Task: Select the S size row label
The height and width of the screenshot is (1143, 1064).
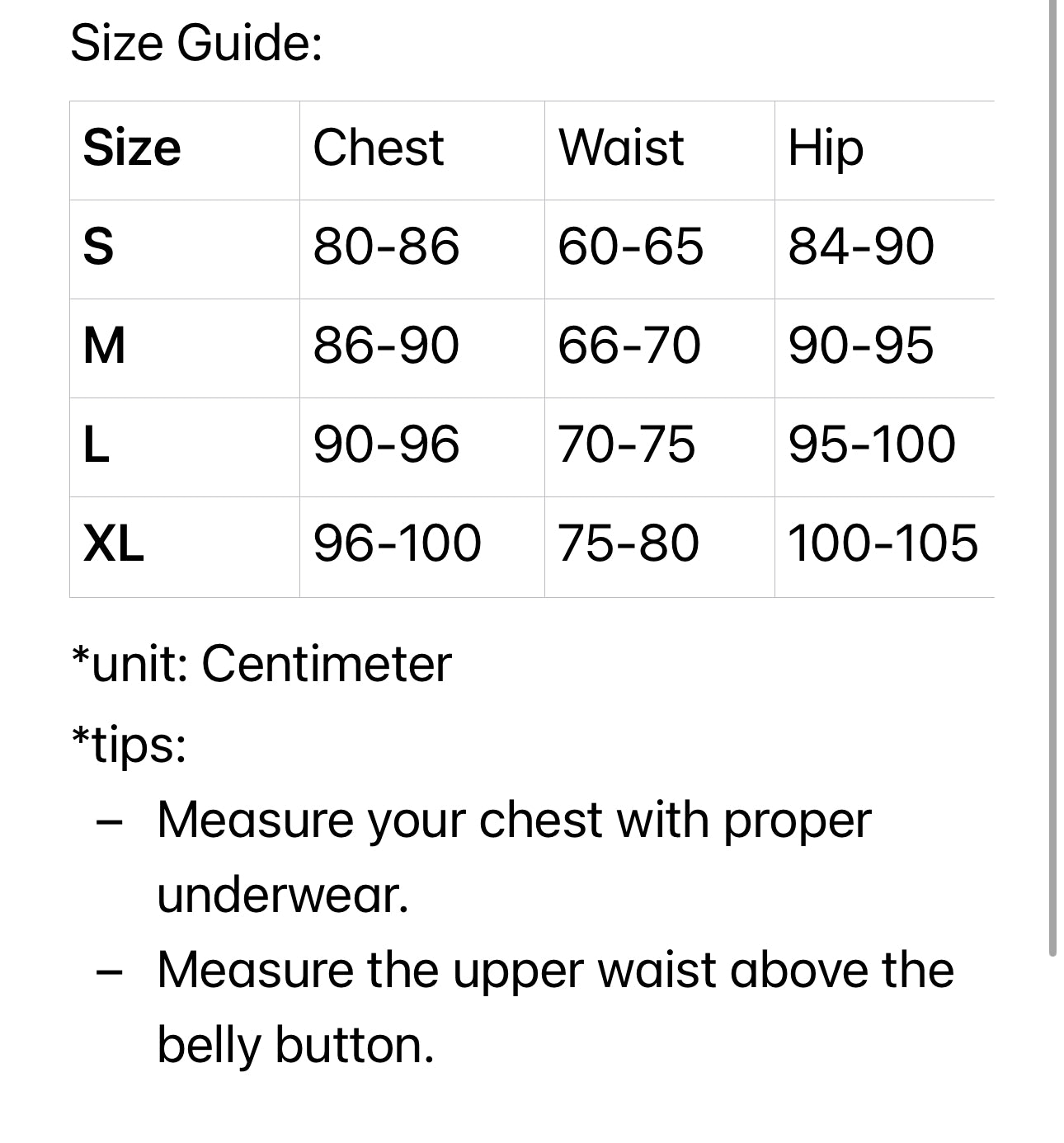Action: pos(98,247)
